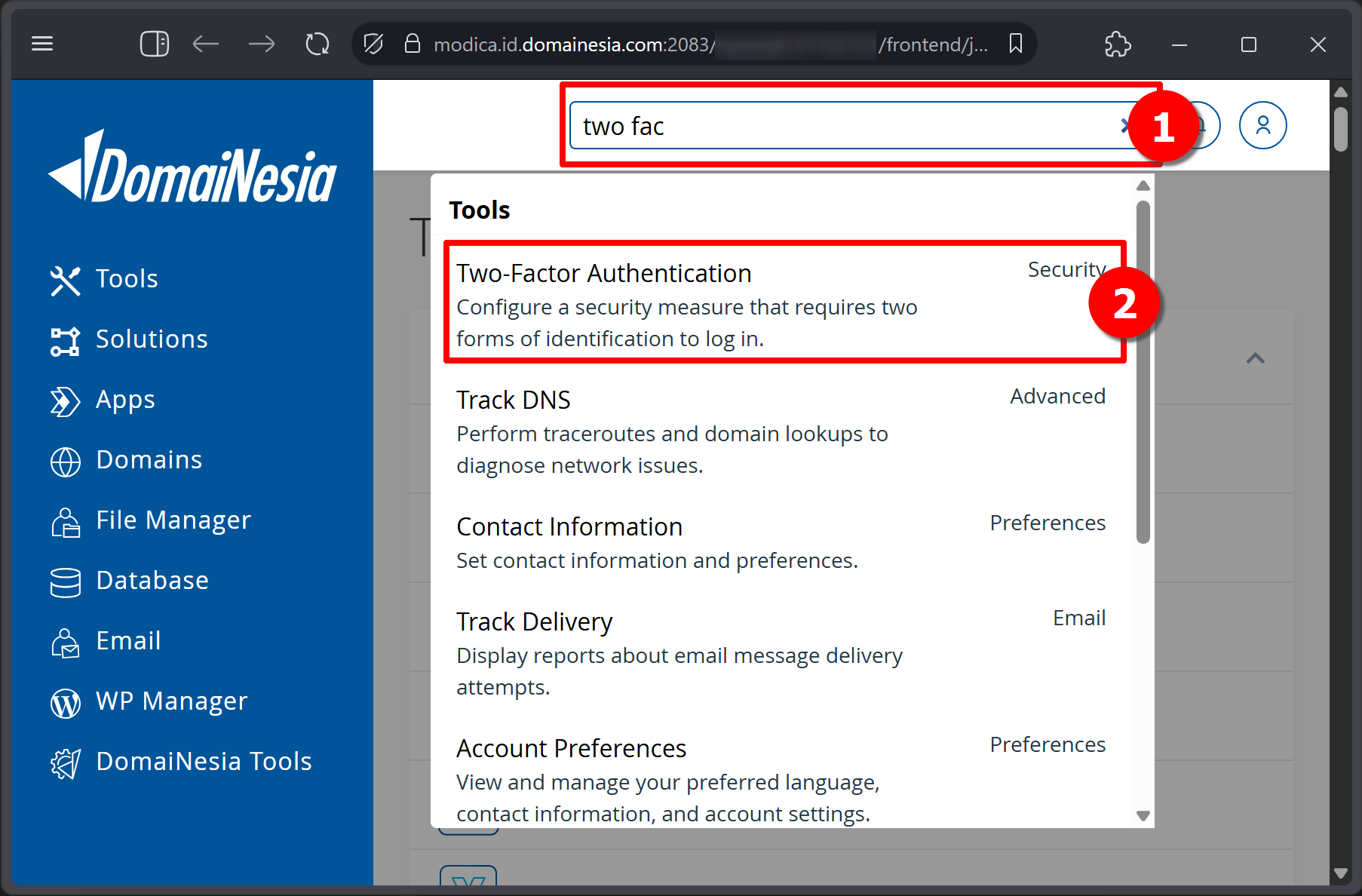Image resolution: width=1362 pixels, height=896 pixels.
Task: Bookmark this page with the bookmark icon
Action: point(1016,44)
